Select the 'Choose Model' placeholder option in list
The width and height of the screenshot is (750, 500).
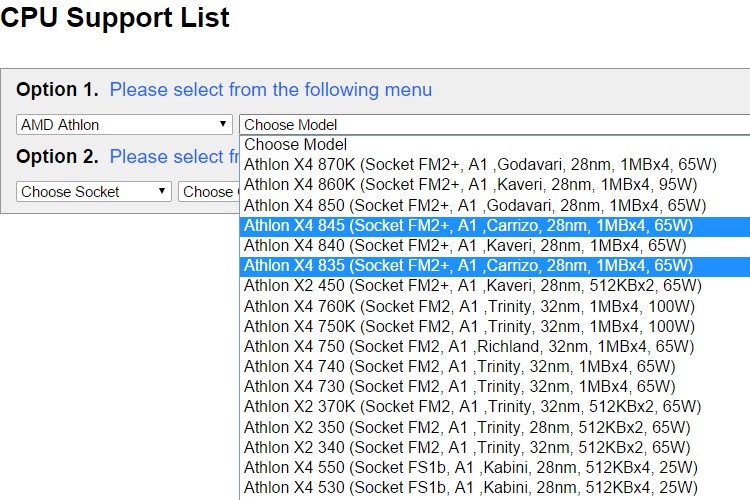coord(495,144)
